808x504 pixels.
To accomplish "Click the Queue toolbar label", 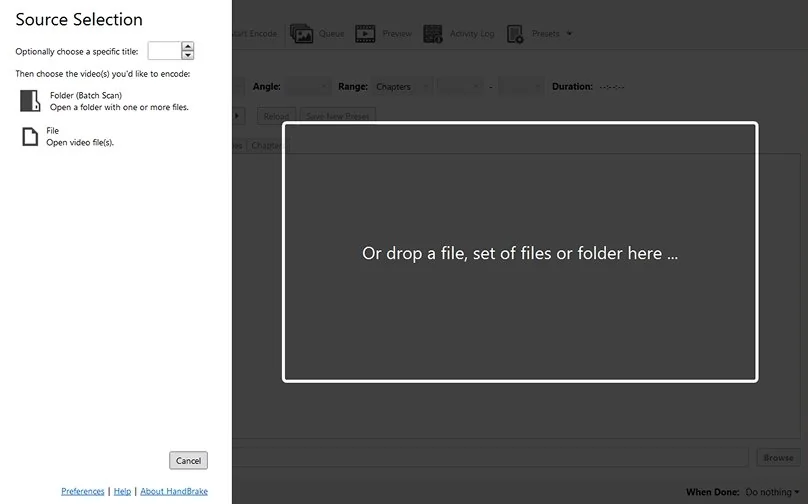I will coord(331,33).
